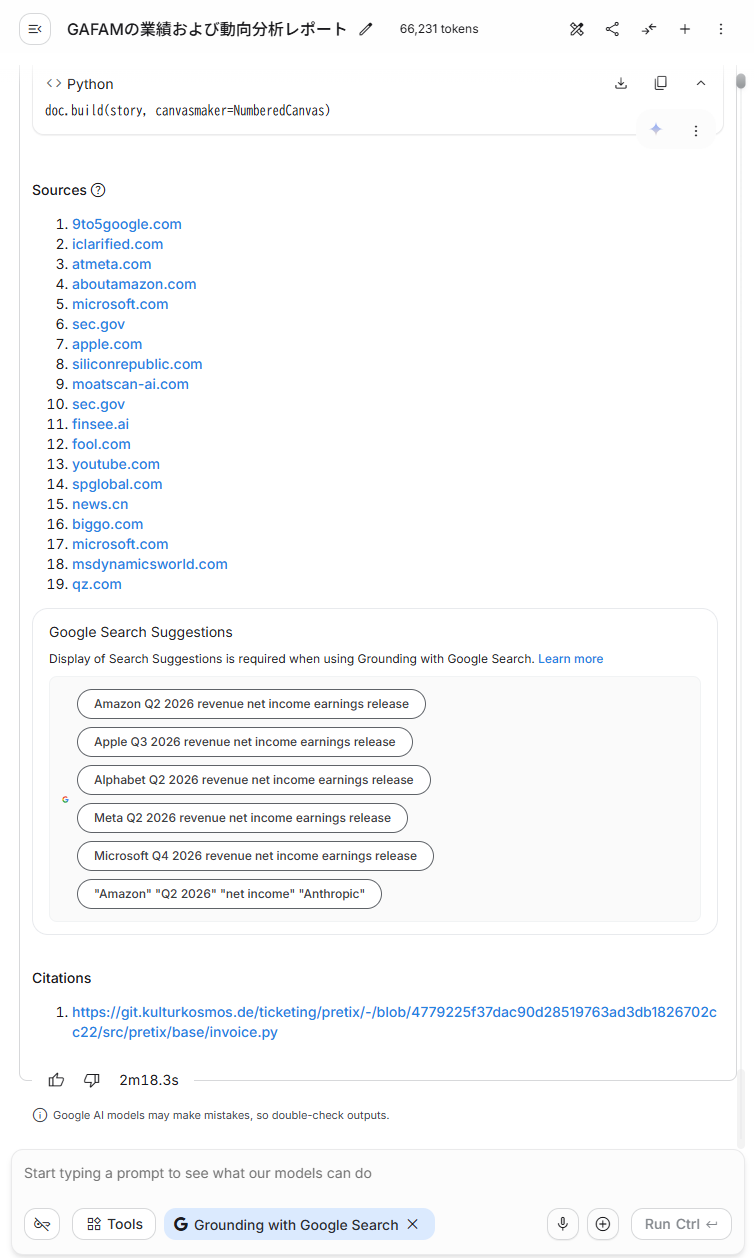The image size is (754, 1258).
Task: Focus the prompt text input field
Action: (377, 1173)
